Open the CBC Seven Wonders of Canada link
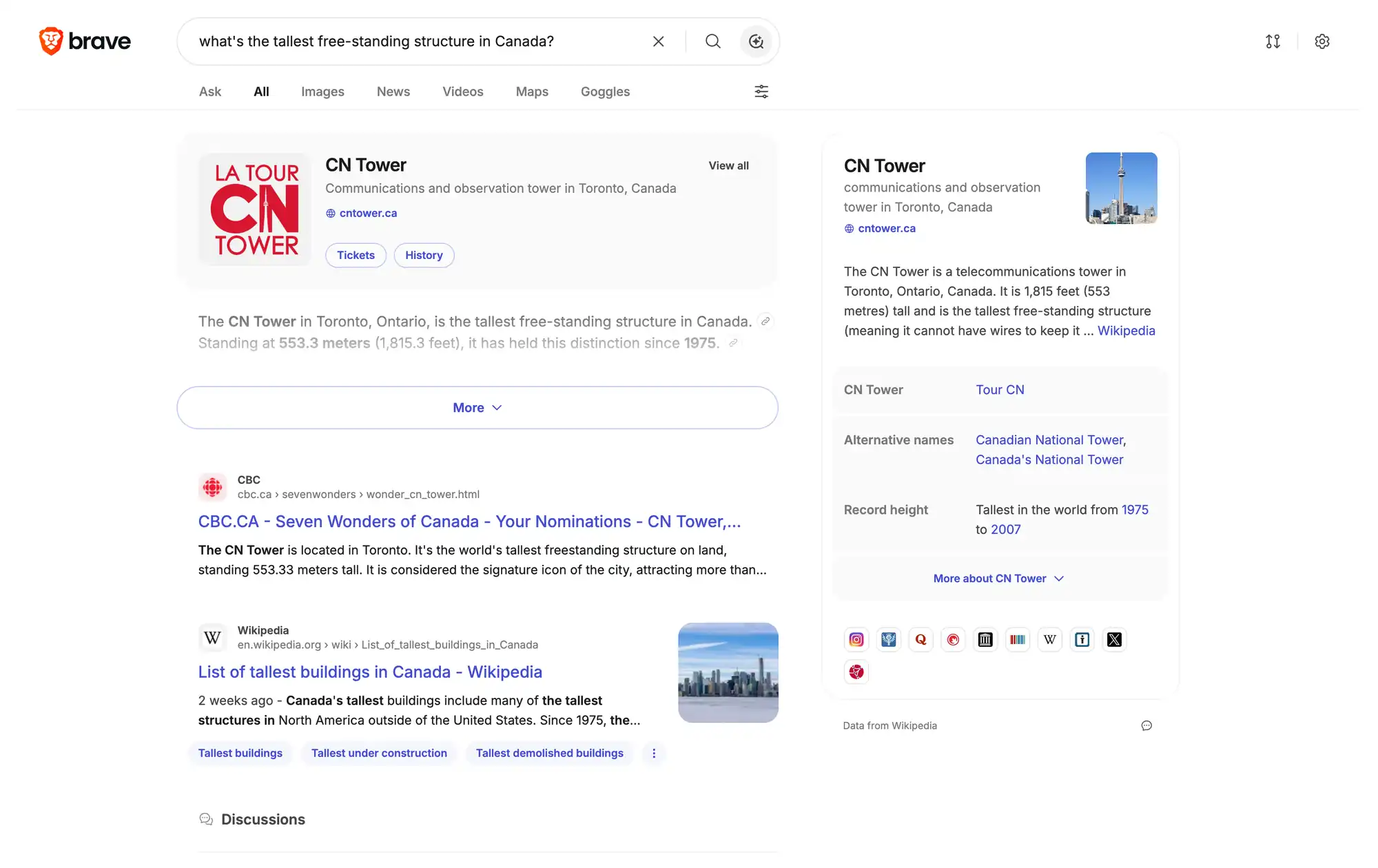The height and width of the screenshot is (868, 1378). (469, 521)
